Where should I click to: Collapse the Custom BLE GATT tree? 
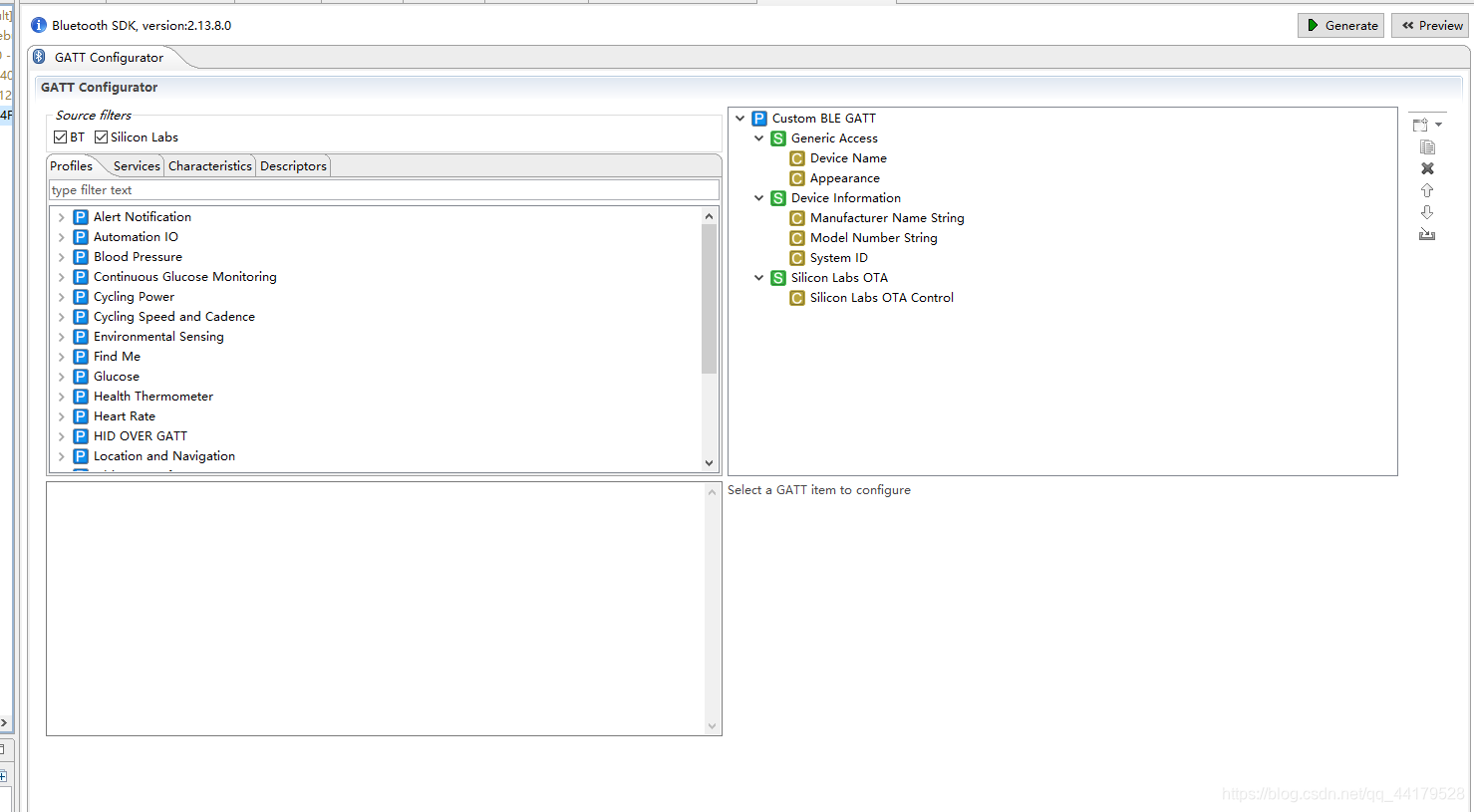point(740,119)
